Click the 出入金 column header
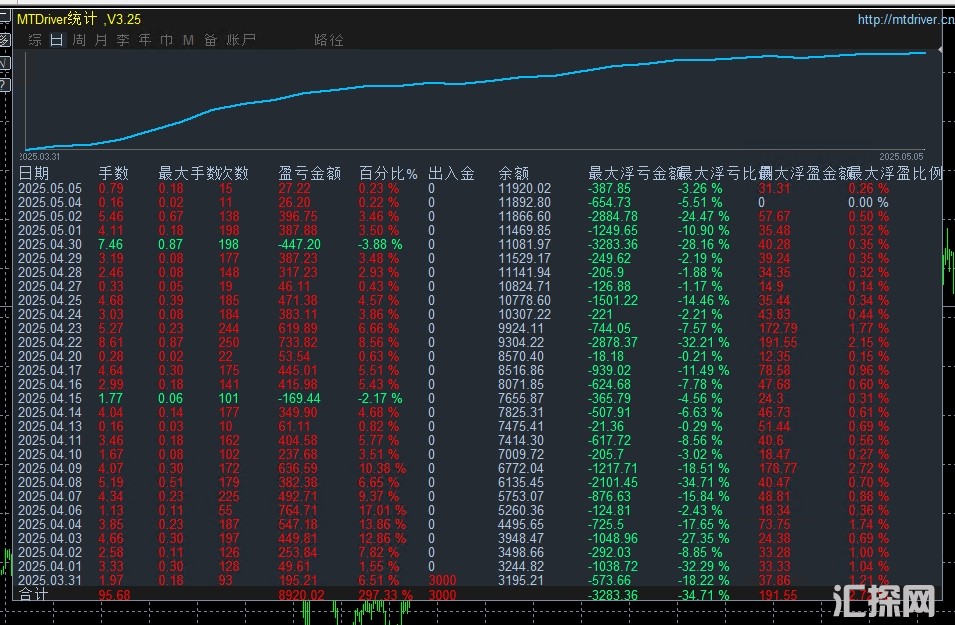Image resolution: width=955 pixels, height=625 pixels. [451, 174]
